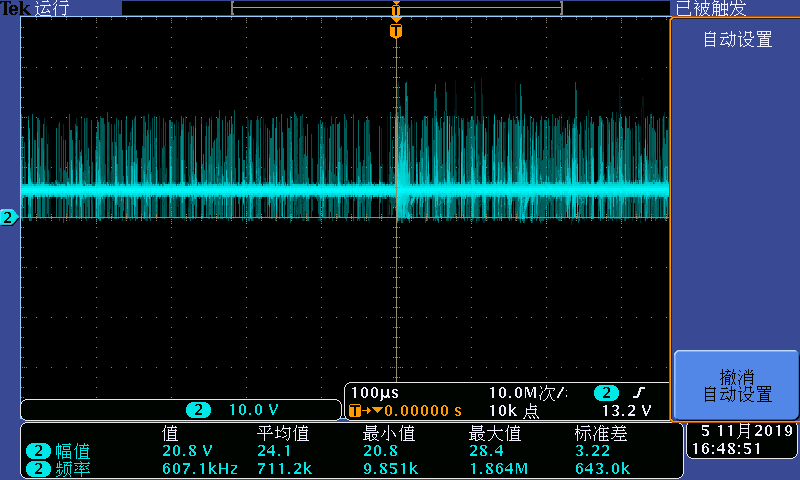This screenshot has width=800, height=480.
Task: Click the 20.8 V amplitude value
Action: pos(187,451)
